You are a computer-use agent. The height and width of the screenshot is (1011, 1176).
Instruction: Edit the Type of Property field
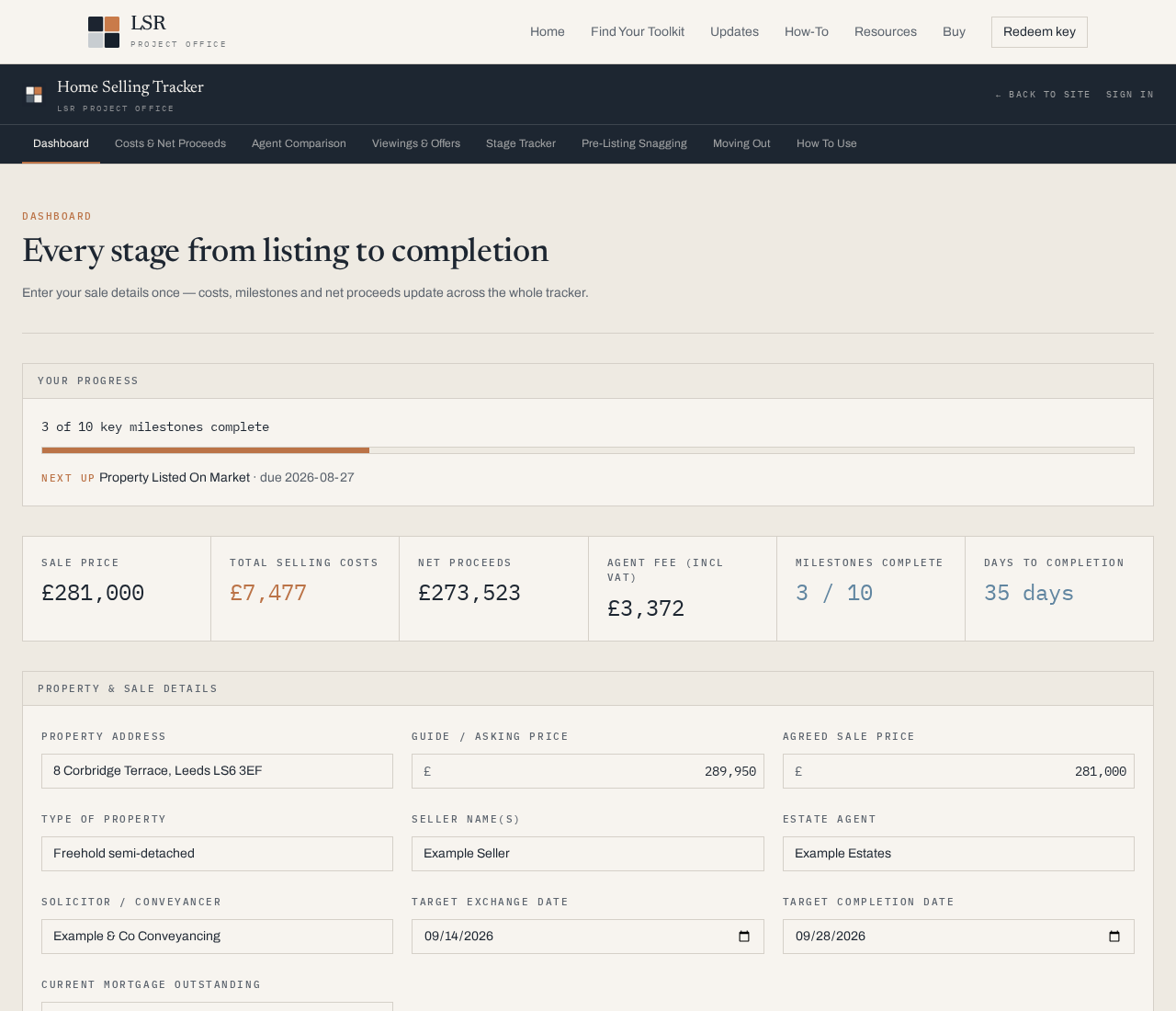point(217,854)
